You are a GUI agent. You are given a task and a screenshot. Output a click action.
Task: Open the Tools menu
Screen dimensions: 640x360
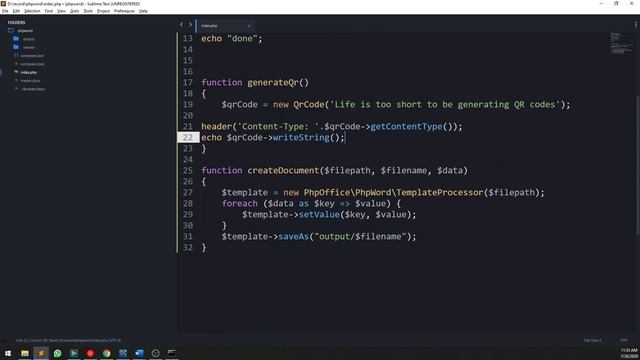pyautogui.click(x=88, y=11)
